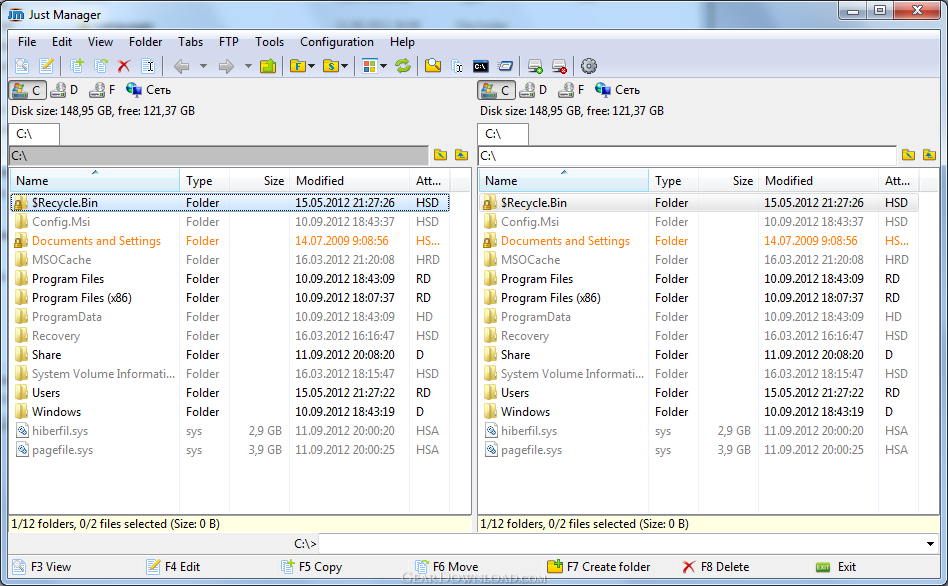Click the F7 Create folder button
Screen dimensions: 948x586
(x=599, y=567)
